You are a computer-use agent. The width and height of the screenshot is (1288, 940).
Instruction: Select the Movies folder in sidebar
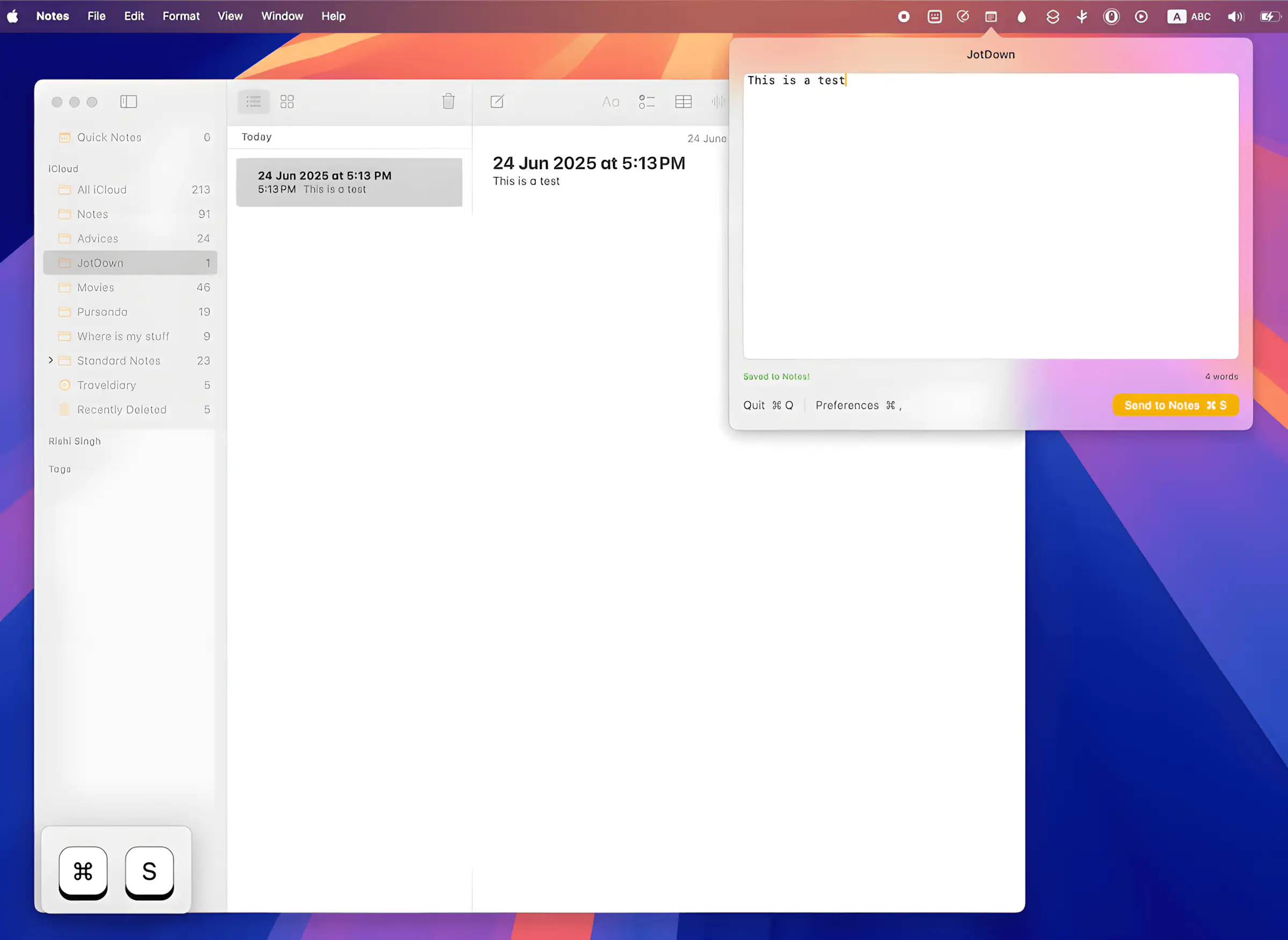tap(96, 288)
